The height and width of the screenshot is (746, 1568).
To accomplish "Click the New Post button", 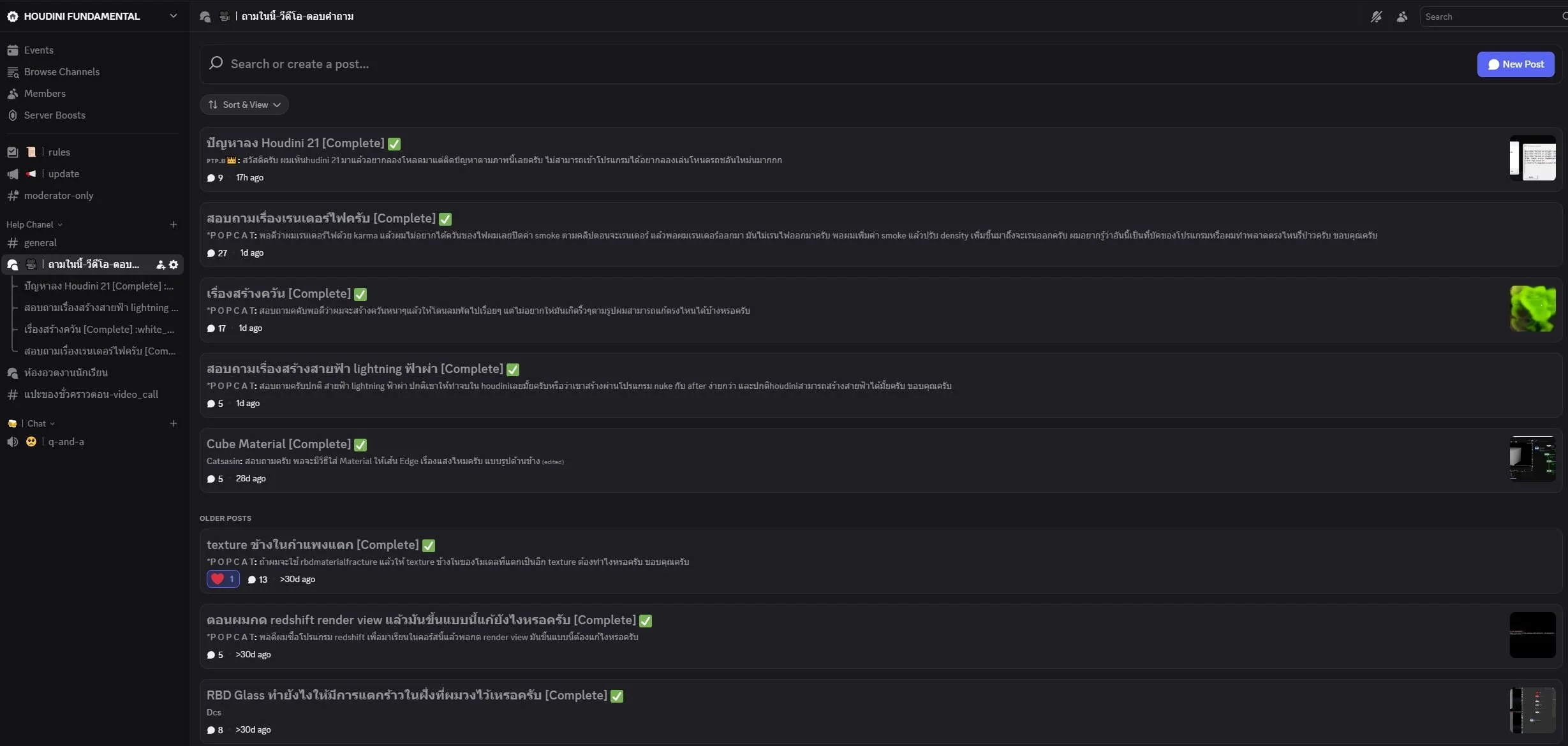I will (1515, 64).
